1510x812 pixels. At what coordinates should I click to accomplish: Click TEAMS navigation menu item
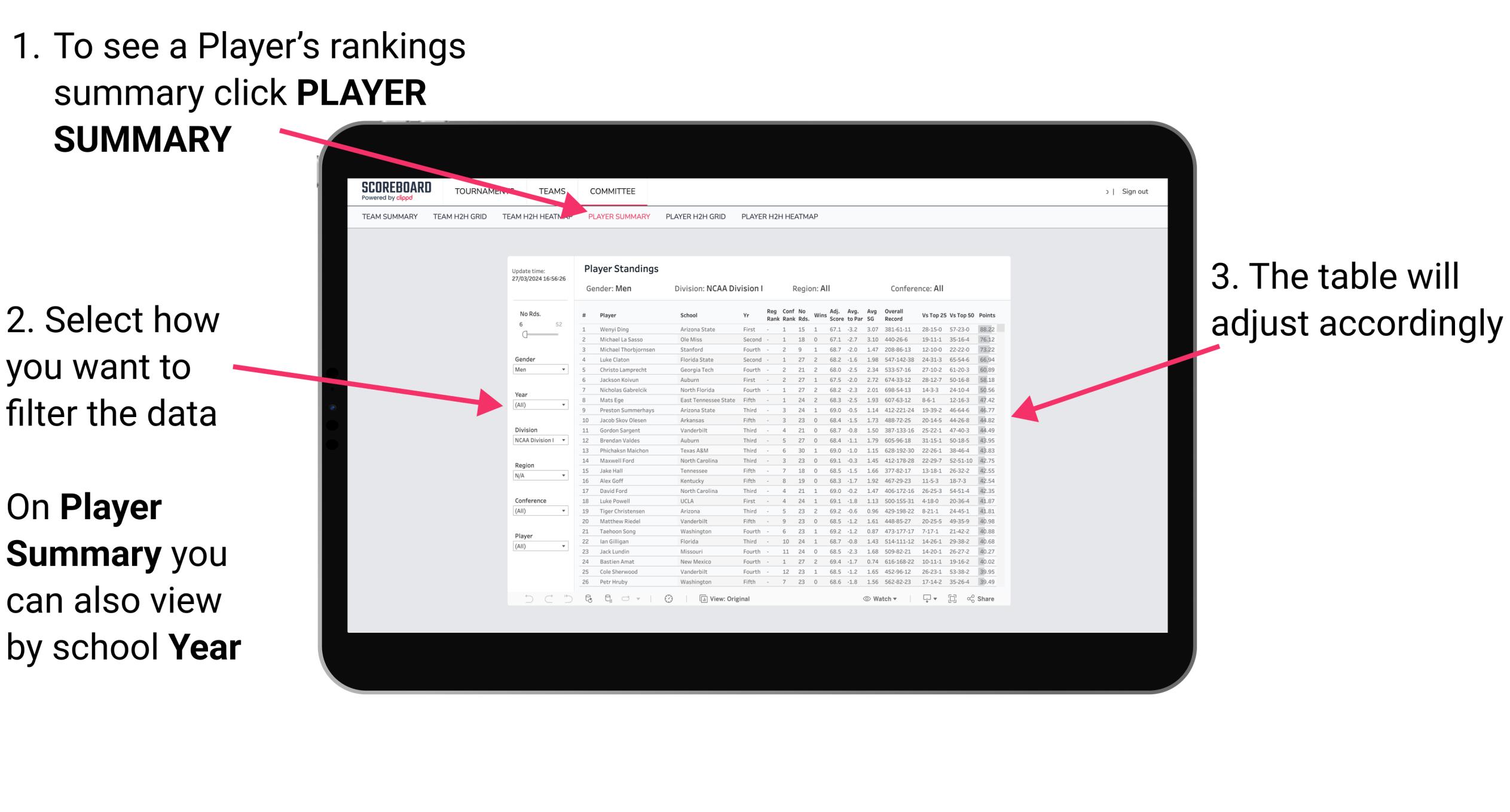point(550,193)
